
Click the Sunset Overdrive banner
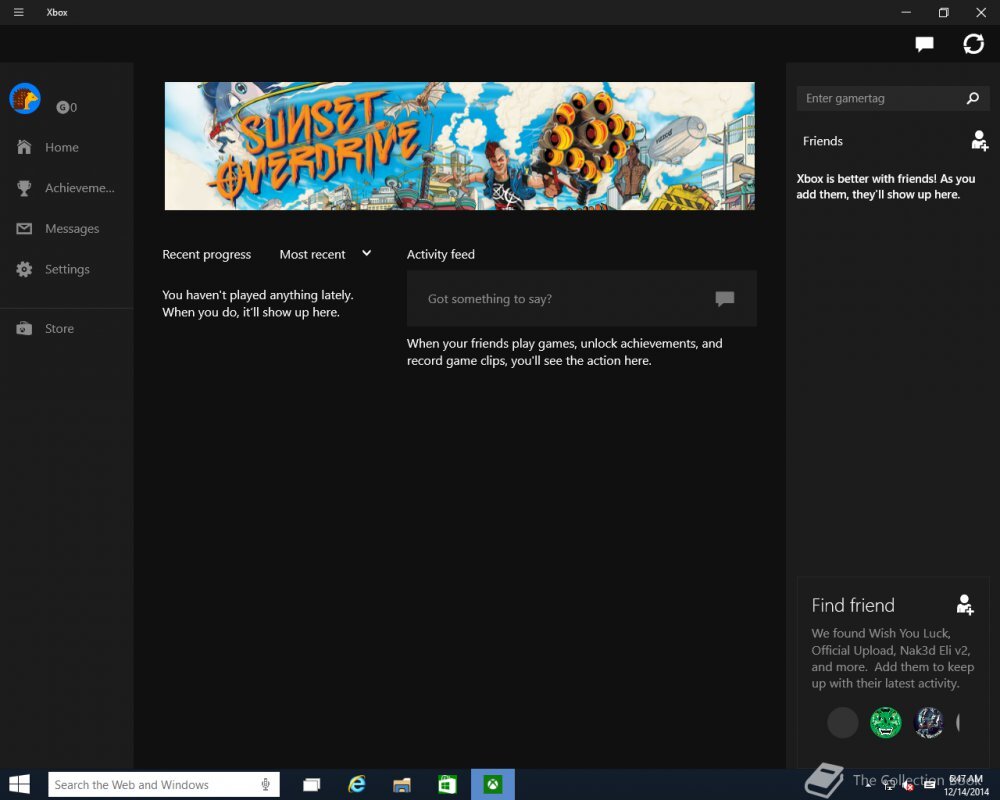point(459,145)
